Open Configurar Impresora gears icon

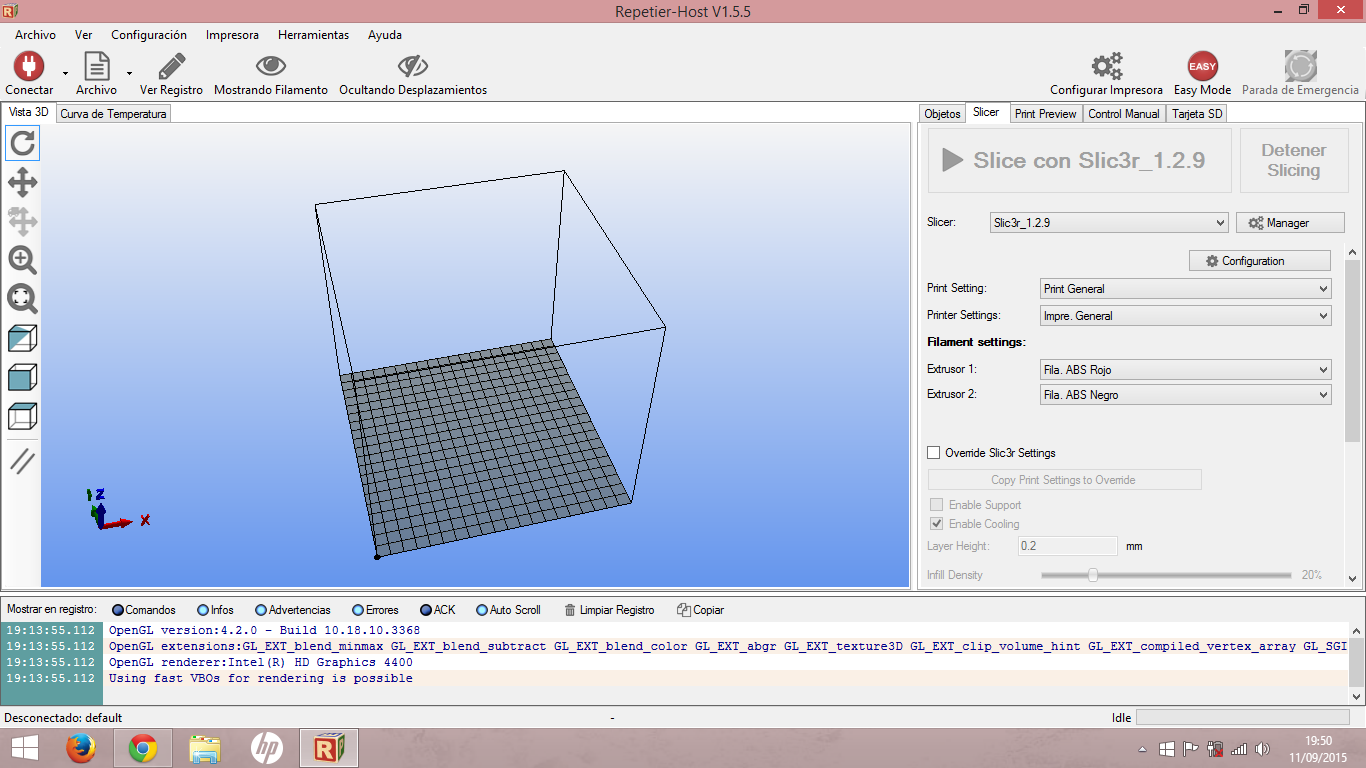(1106, 67)
